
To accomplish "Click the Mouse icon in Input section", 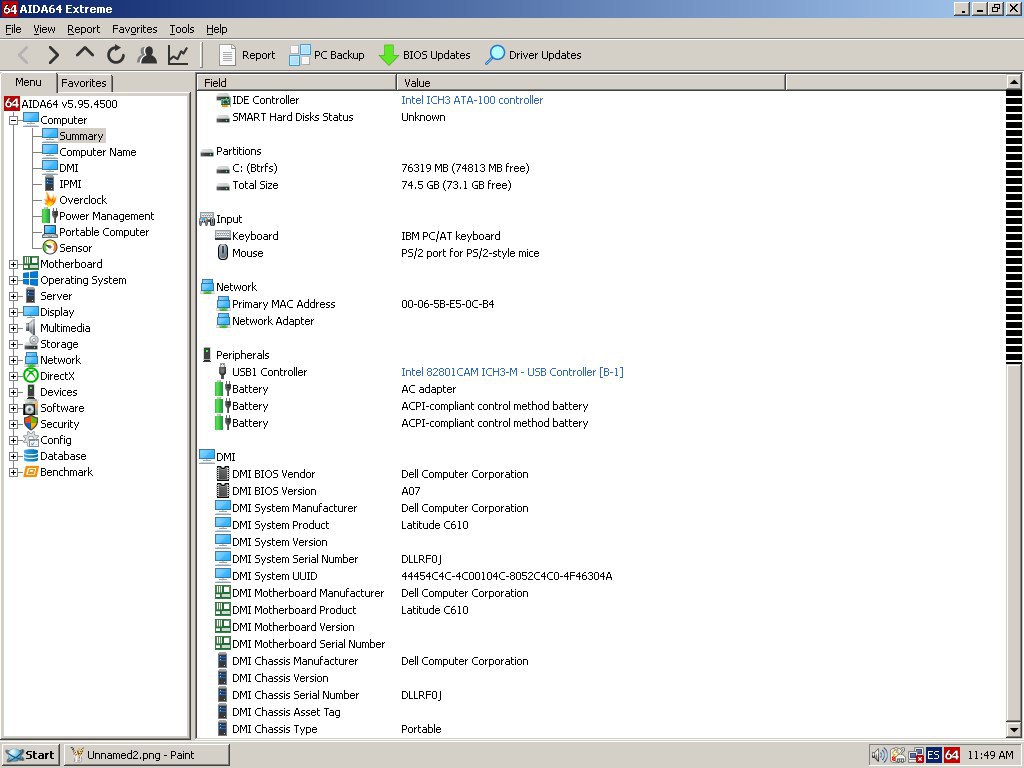I will (x=223, y=253).
